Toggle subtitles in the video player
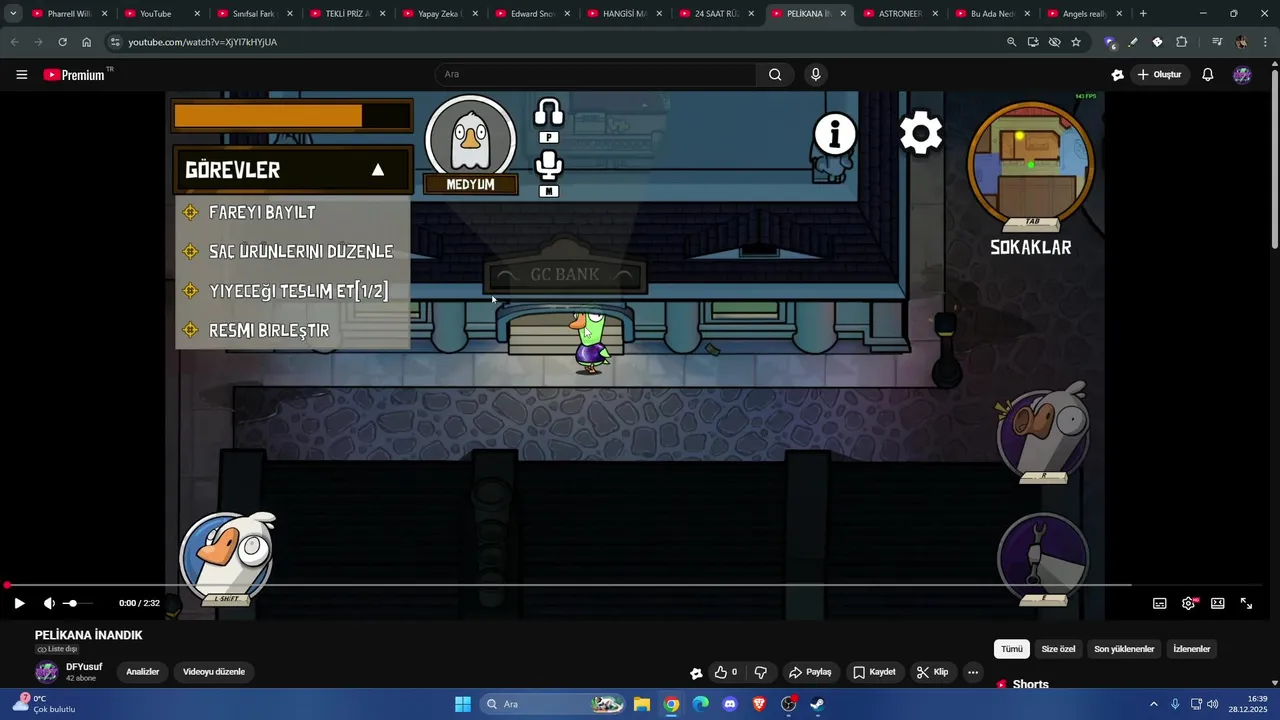1280x720 pixels. [x=1160, y=603]
